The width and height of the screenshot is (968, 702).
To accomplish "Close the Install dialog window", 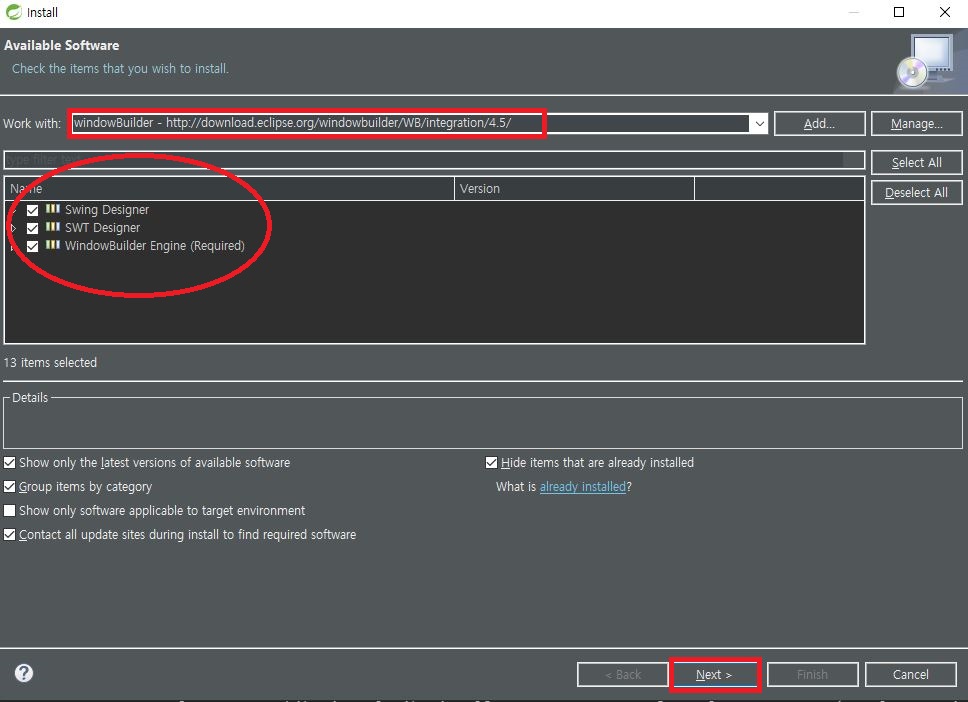I will (945, 12).
